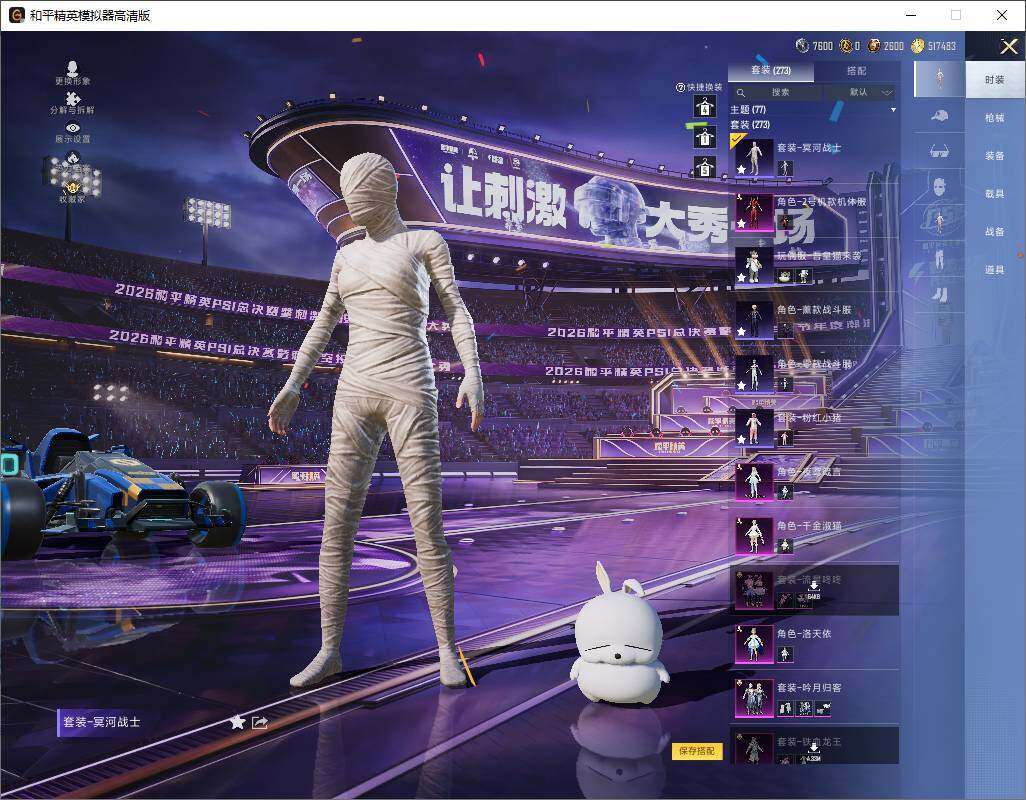Select the glasses category icon
The height and width of the screenshot is (800, 1026).
point(940,152)
